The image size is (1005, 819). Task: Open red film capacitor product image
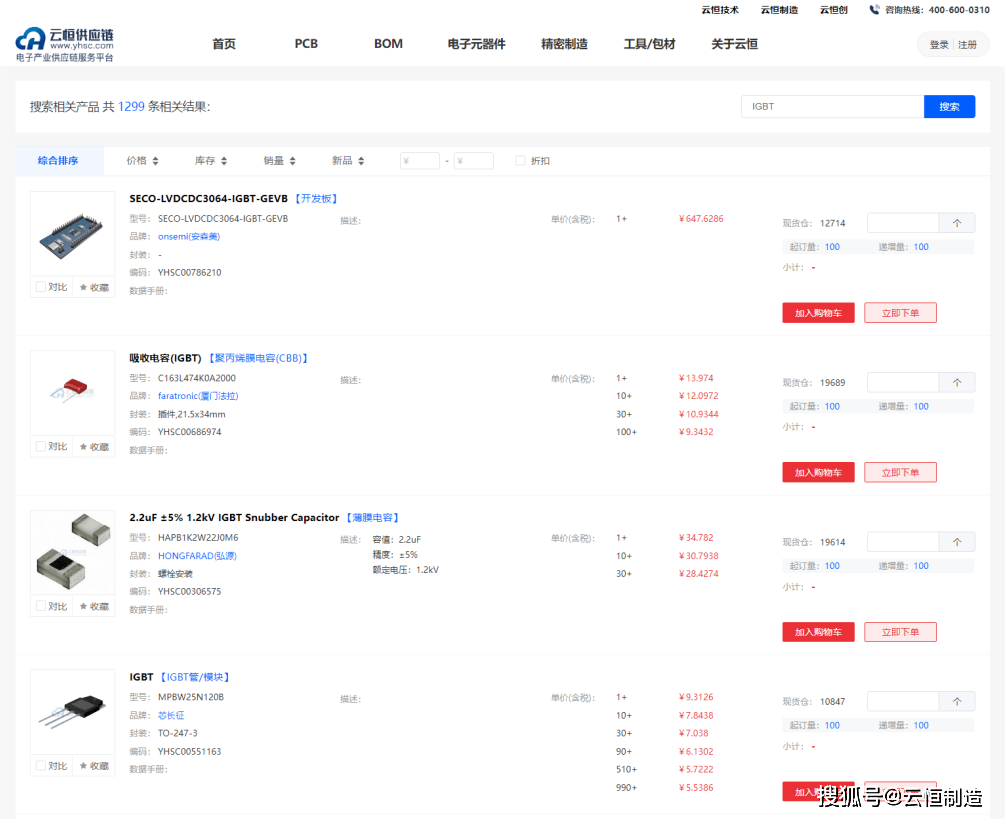pos(72,393)
